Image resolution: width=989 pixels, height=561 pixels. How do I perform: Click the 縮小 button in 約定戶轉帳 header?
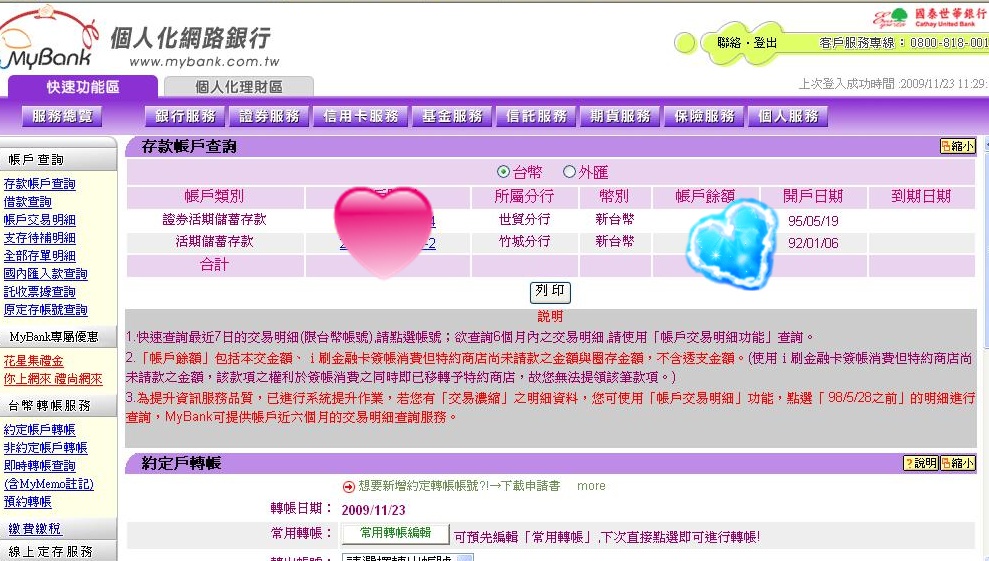click(x=957, y=463)
